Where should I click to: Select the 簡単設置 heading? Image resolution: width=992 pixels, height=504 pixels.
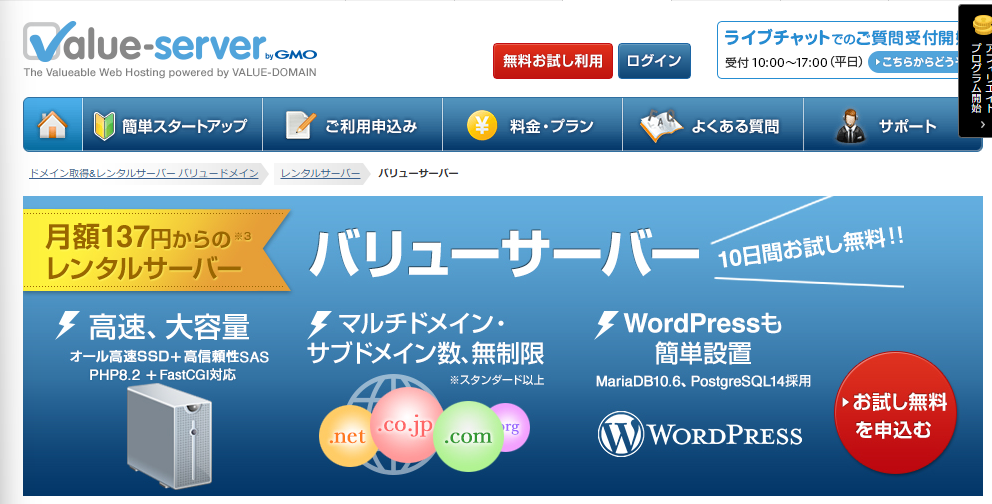pyautogui.click(x=704, y=353)
